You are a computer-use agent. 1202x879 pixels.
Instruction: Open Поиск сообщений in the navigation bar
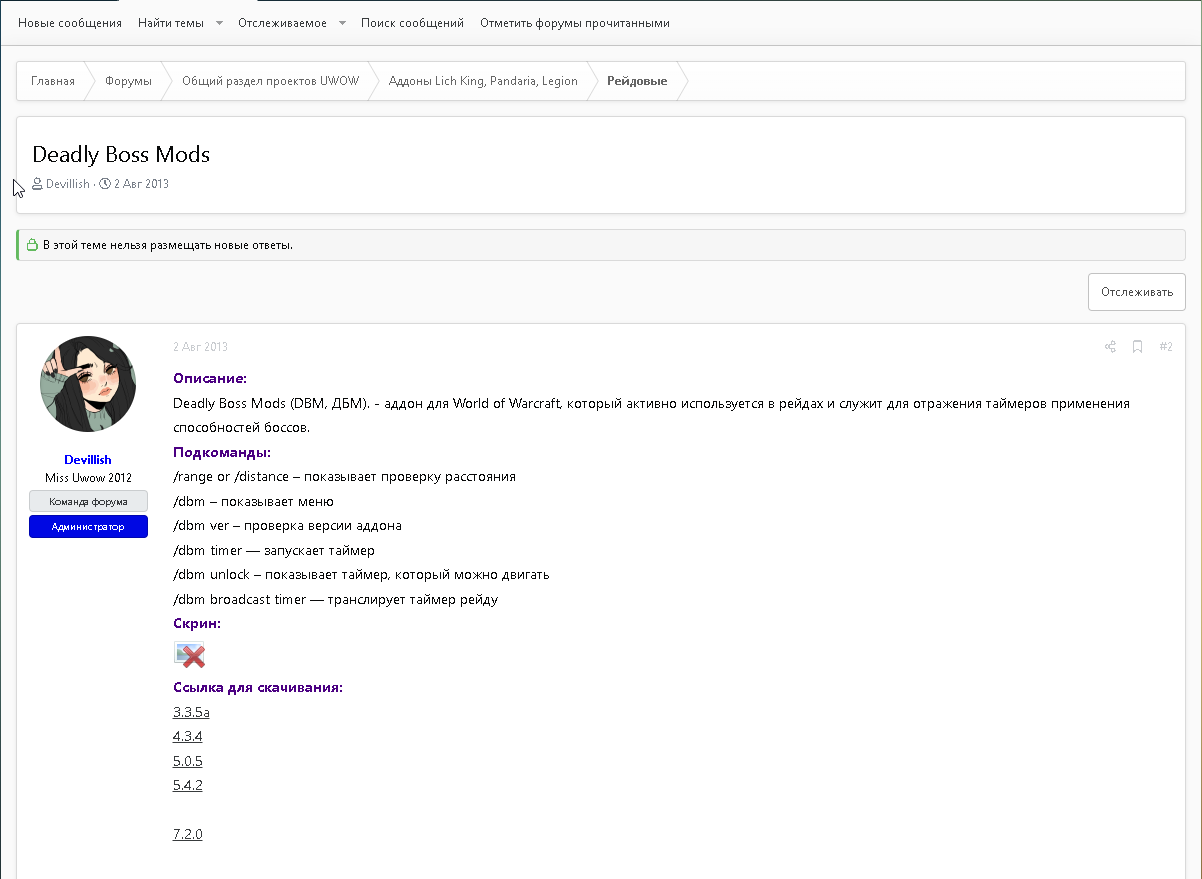[x=412, y=23]
